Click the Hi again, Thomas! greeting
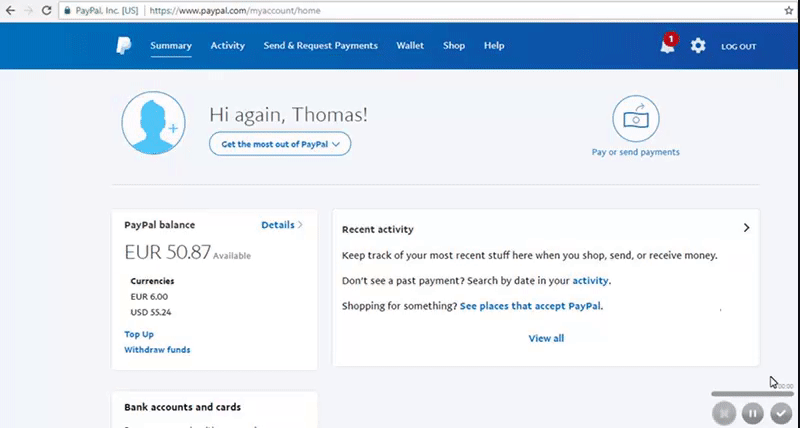 pos(288,114)
